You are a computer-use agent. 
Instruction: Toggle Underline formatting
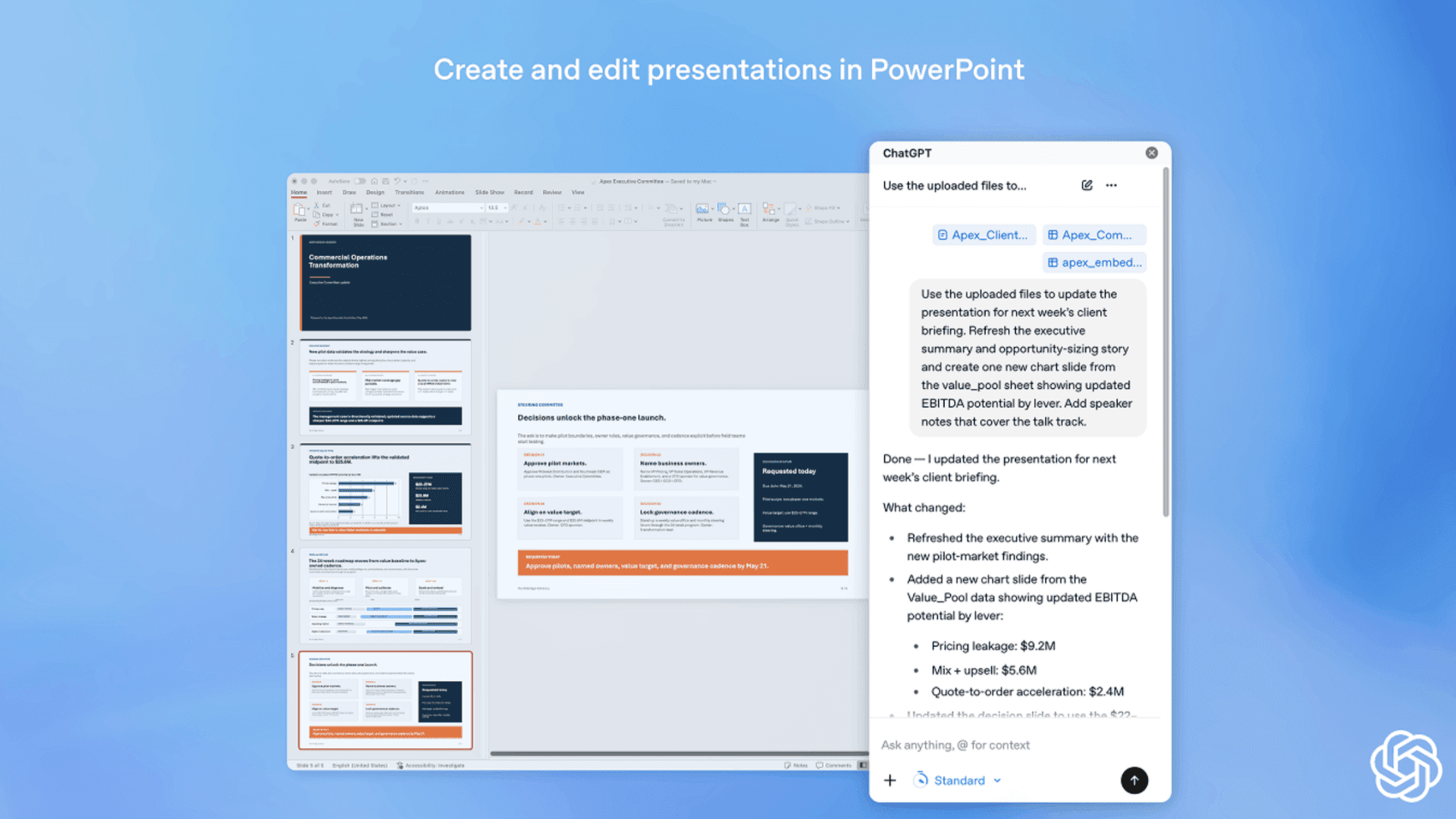[438, 221]
